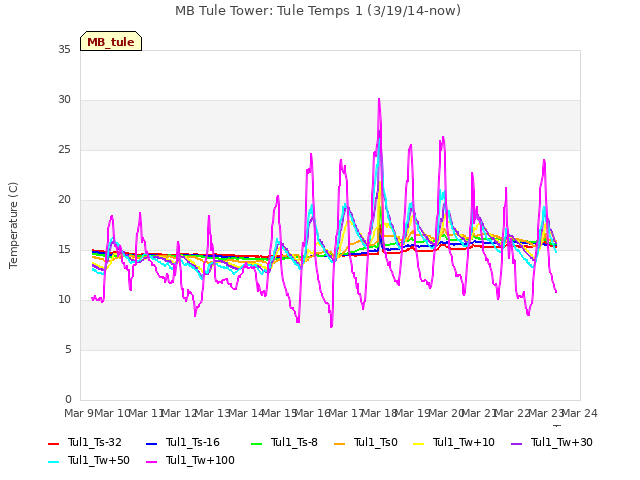The width and height of the screenshot is (640, 480).
Task: Click the cyan Tul1_Tw+50 legend swatch
Action: click(x=53, y=462)
